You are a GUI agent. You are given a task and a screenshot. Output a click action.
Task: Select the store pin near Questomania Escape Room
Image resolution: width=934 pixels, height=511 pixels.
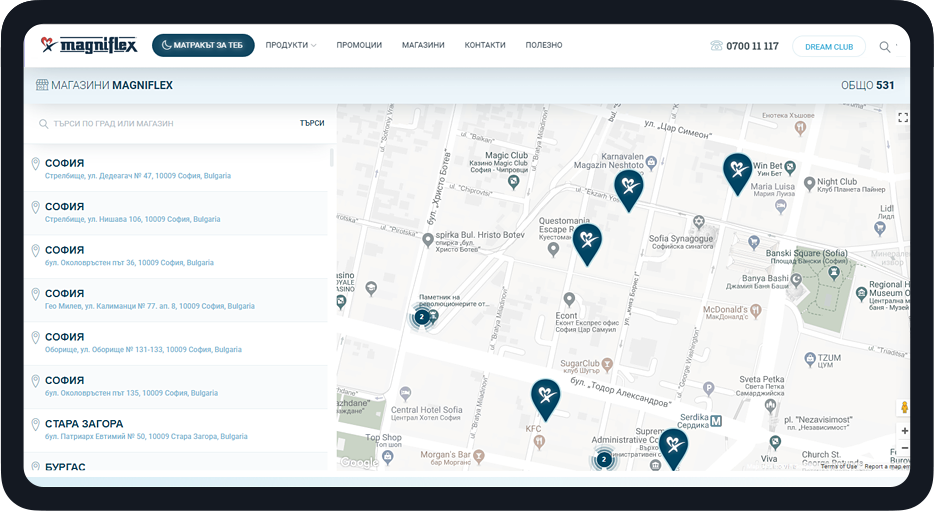click(x=587, y=242)
